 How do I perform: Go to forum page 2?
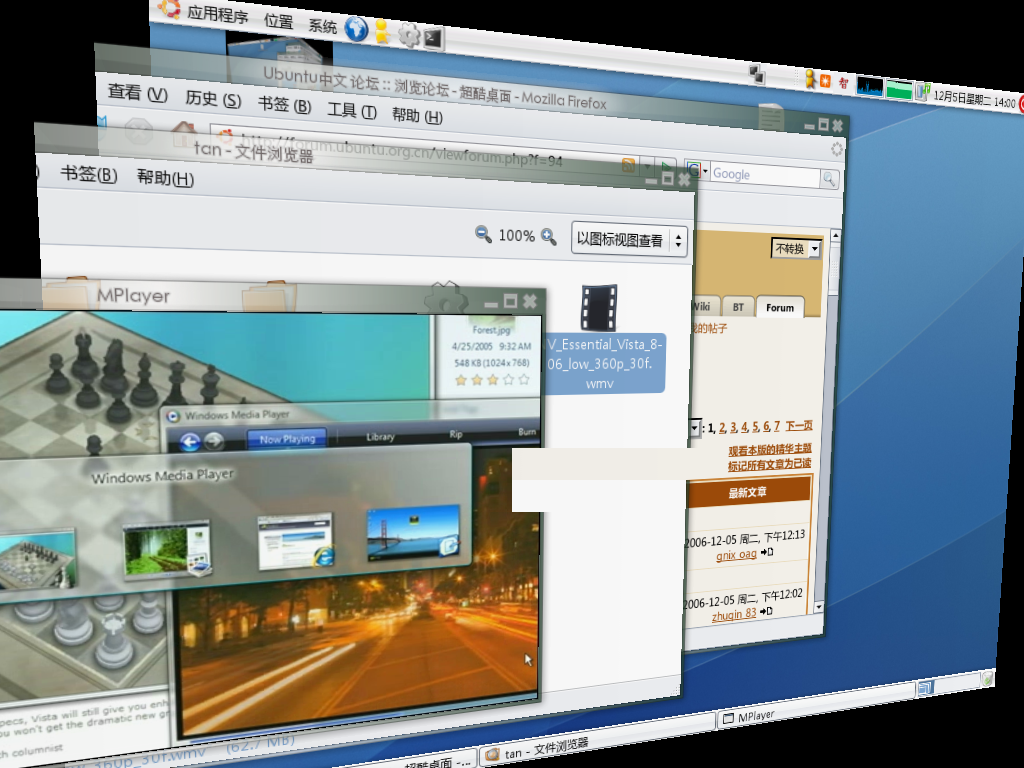[722, 428]
